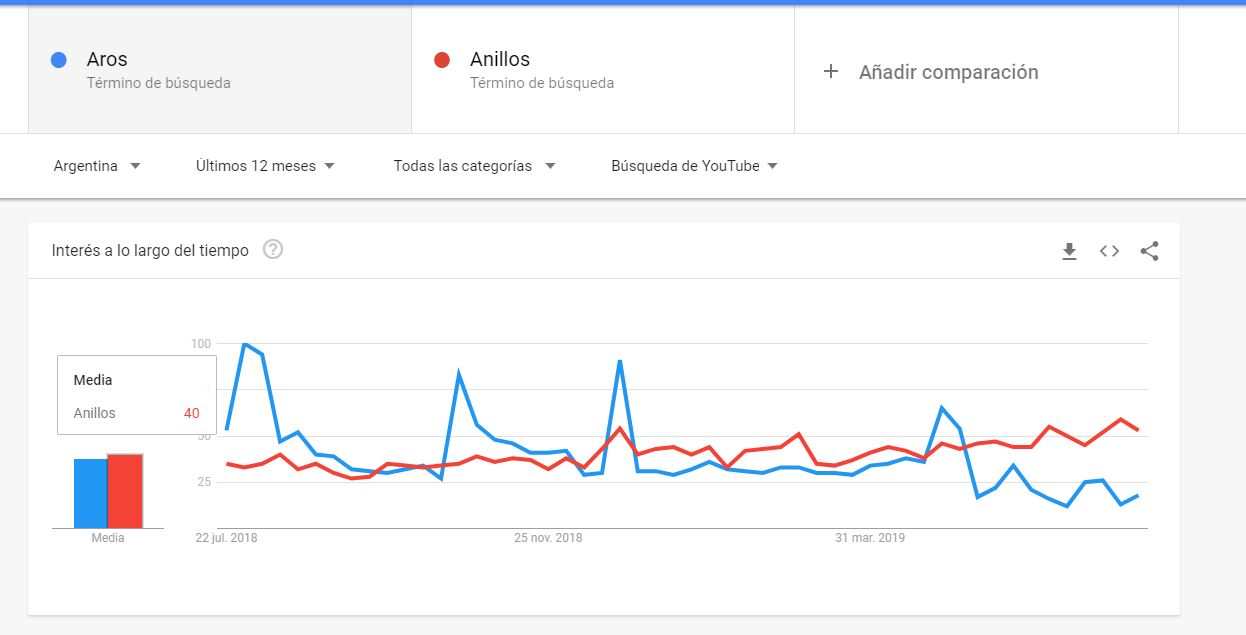This screenshot has height=635, width=1246.
Task: Click the 22 jul. 2018 date label
Action: pyautogui.click(x=226, y=538)
